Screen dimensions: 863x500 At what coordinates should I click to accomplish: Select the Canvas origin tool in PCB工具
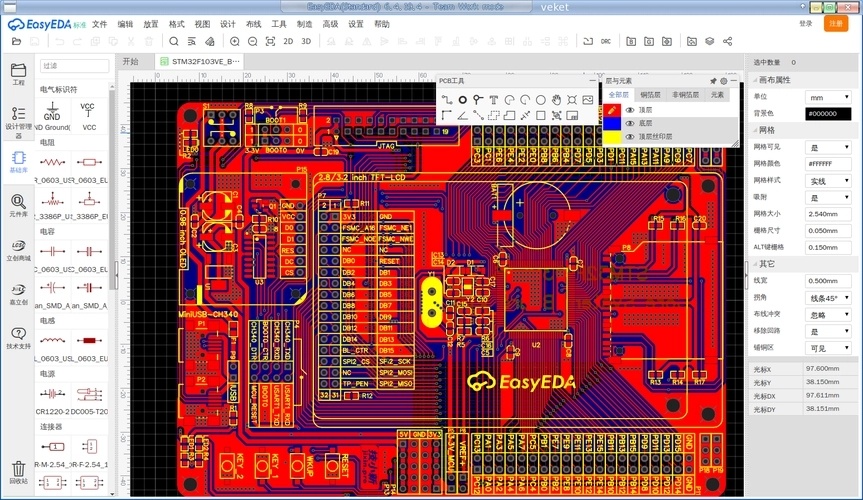click(447, 115)
